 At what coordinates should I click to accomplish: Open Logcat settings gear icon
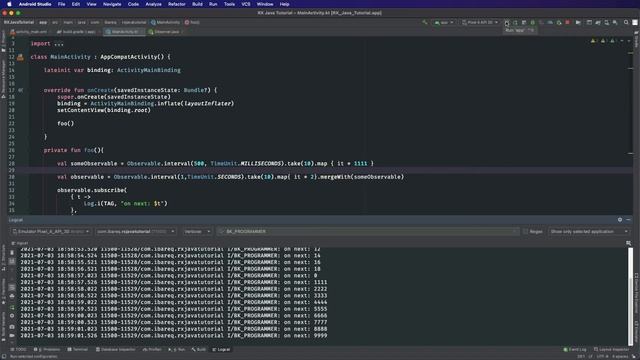(x=620, y=220)
